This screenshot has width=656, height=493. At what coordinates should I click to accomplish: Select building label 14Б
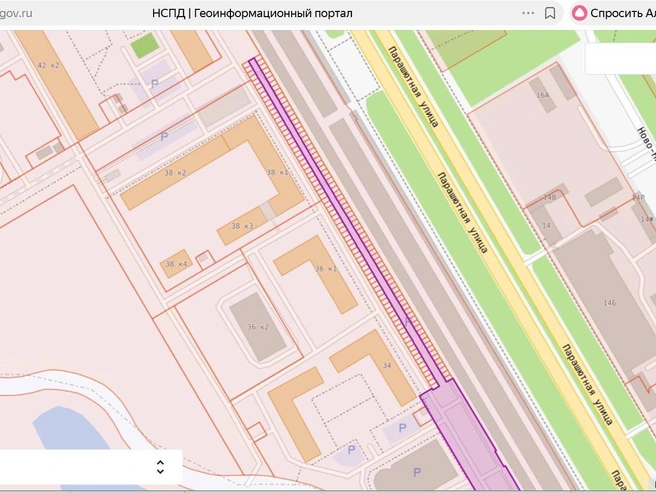click(x=610, y=303)
